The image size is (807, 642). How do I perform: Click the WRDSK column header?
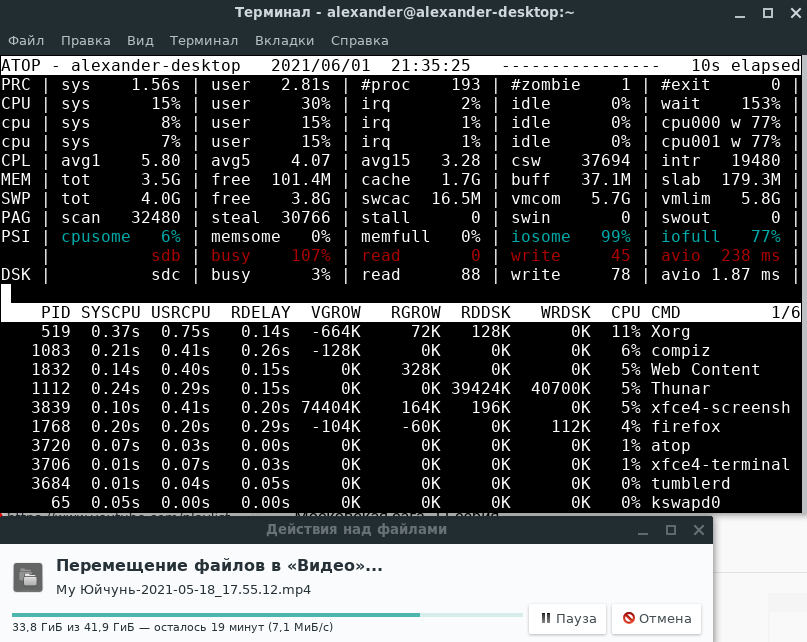point(566,313)
